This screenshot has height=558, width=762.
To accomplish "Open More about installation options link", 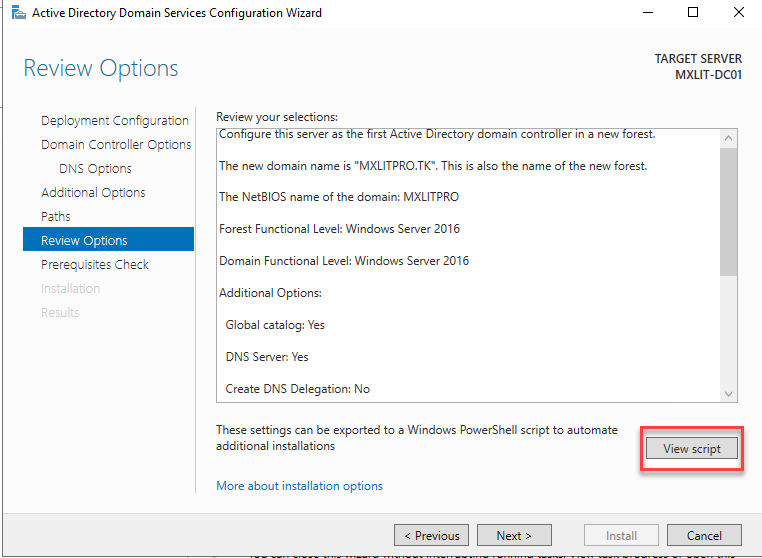I will [299, 486].
